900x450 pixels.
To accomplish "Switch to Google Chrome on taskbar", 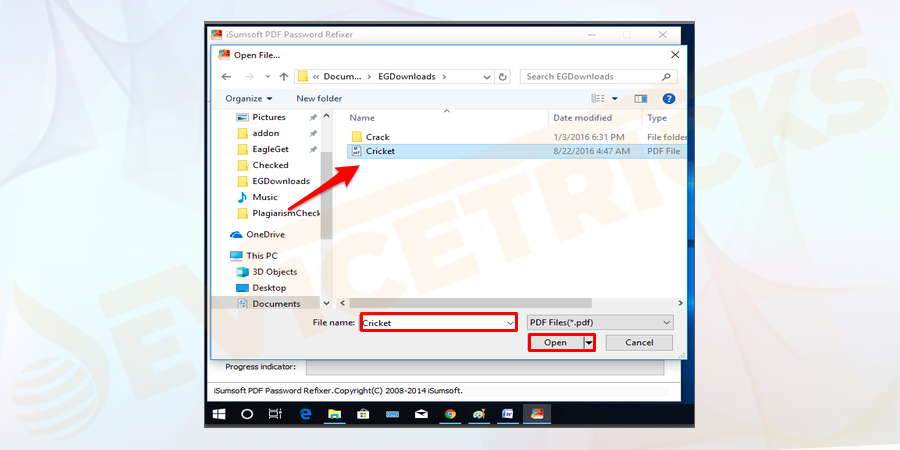I will click(450, 414).
